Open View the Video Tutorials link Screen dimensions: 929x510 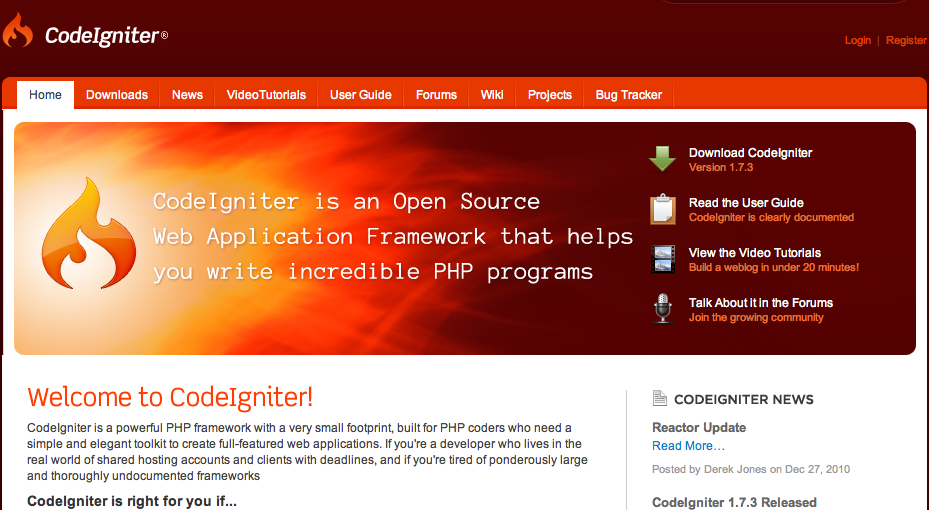point(755,253)
